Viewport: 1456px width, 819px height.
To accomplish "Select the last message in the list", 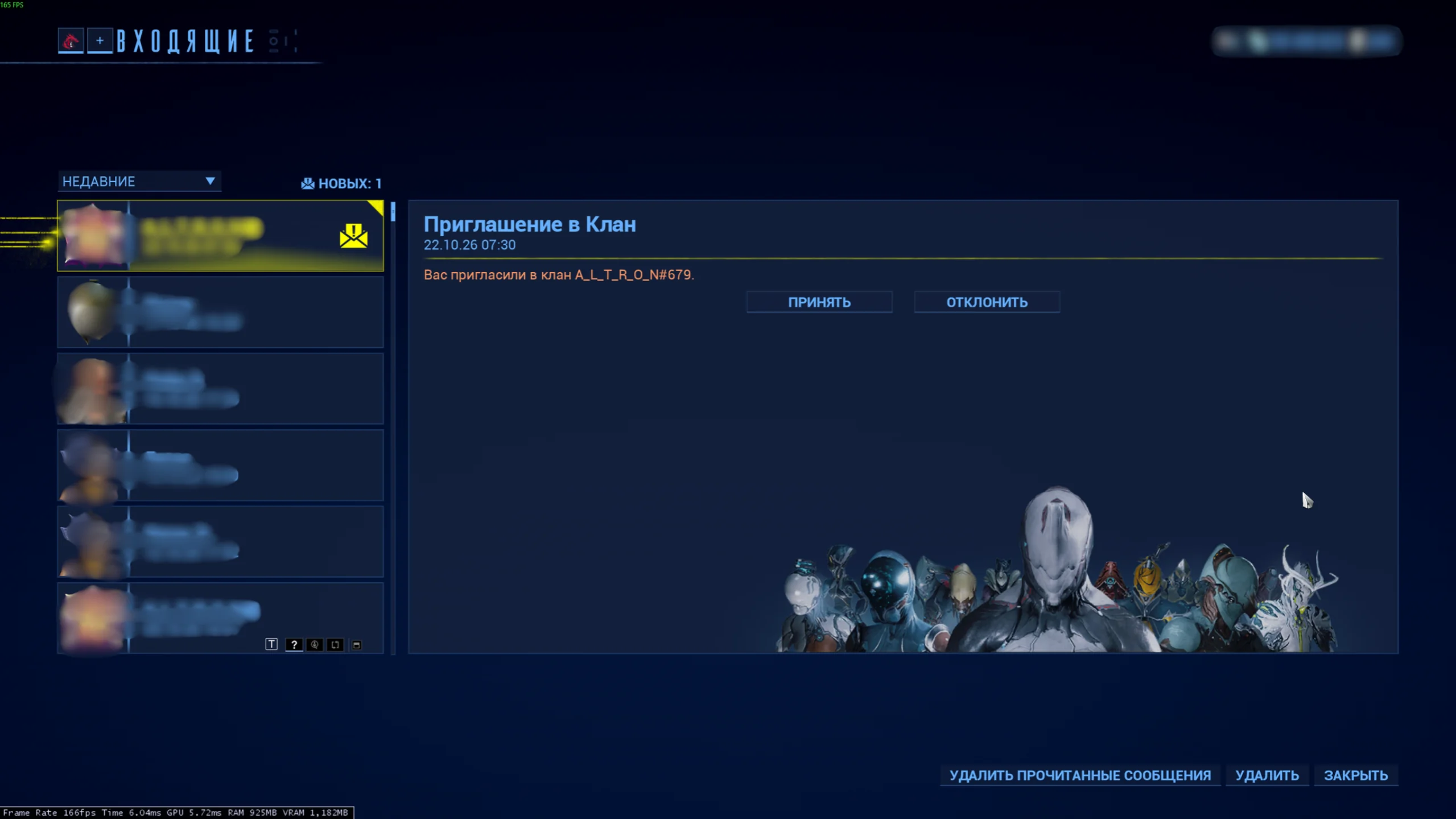I will (221, 618).
